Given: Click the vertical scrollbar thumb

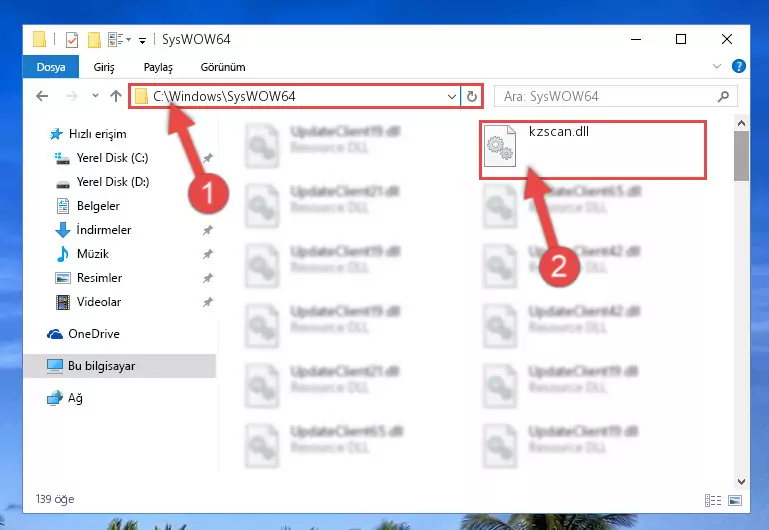Looking at the screenshot, I should click(741, 156).
